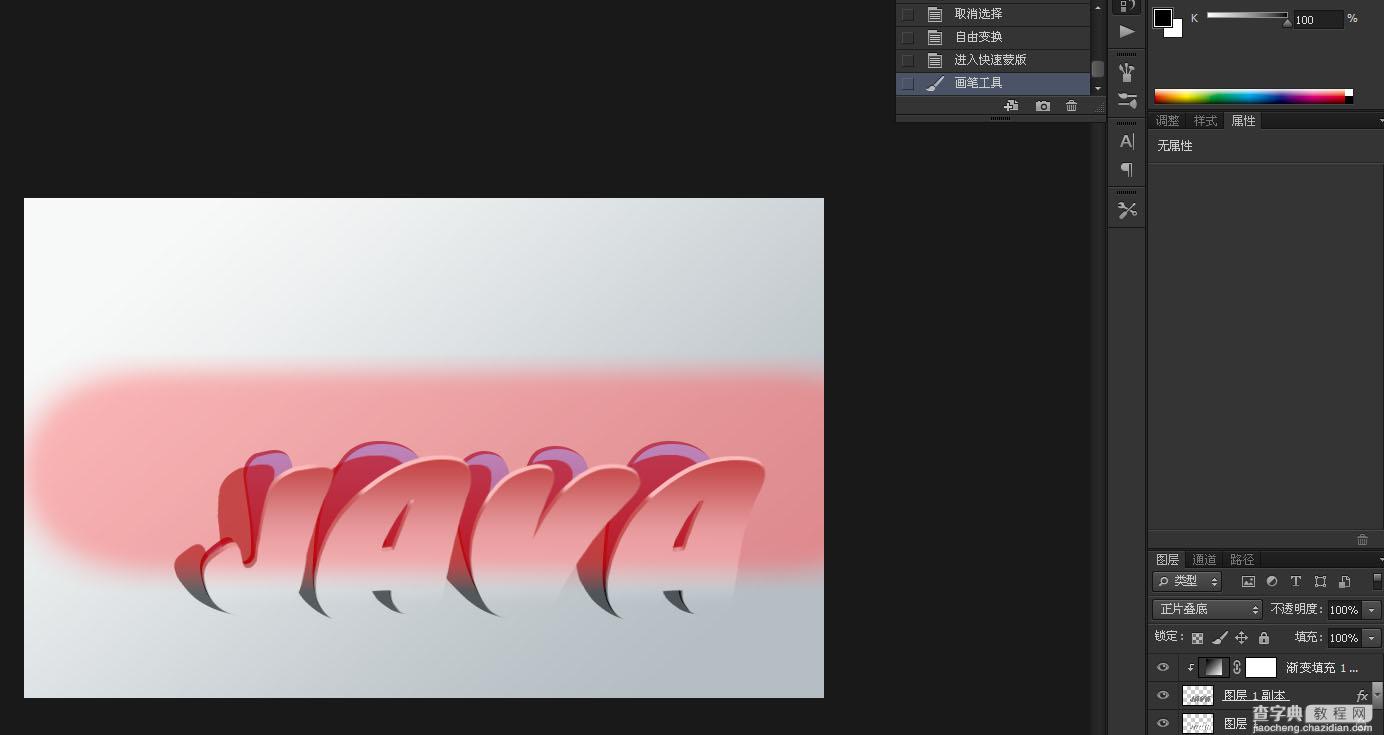Viewport: 1384px width, 735px height.
Task: Open the 正片叠底 blend mode dropdown
Action: click(x=1208, y=609)
